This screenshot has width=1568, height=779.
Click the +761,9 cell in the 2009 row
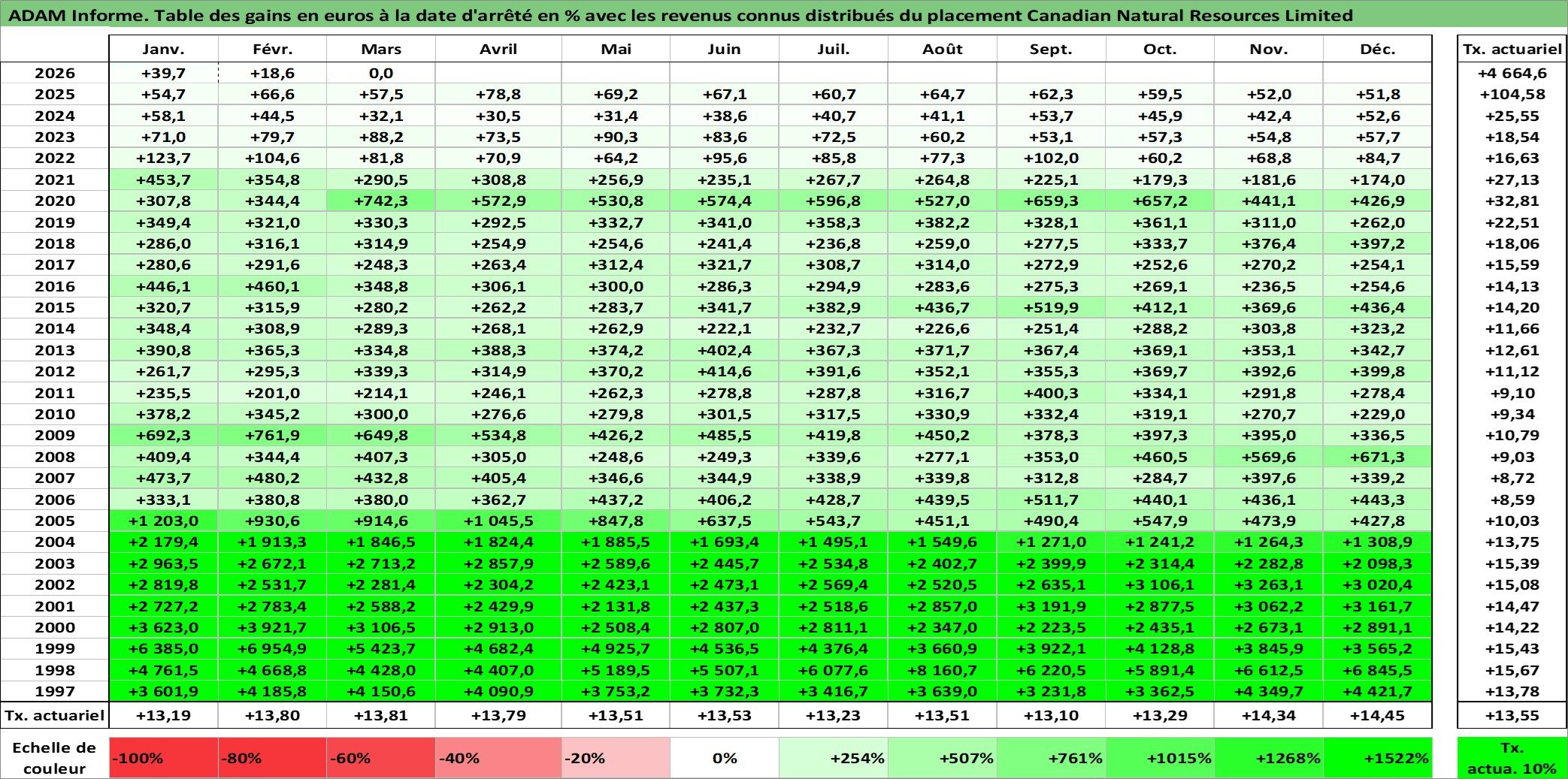tap(272, 435)
